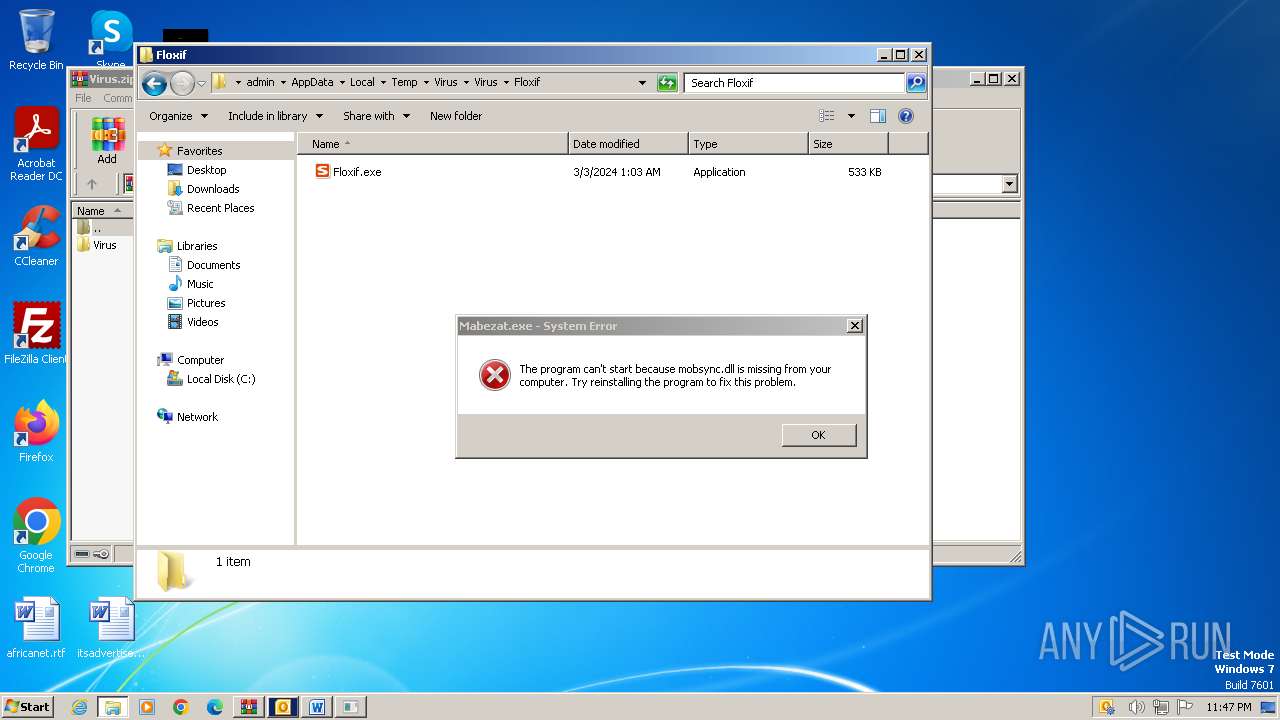Select the Floxif.exe file icon
Image resolution: width=1280 pixels, height=720 pixels.
[x=322, y=172]
